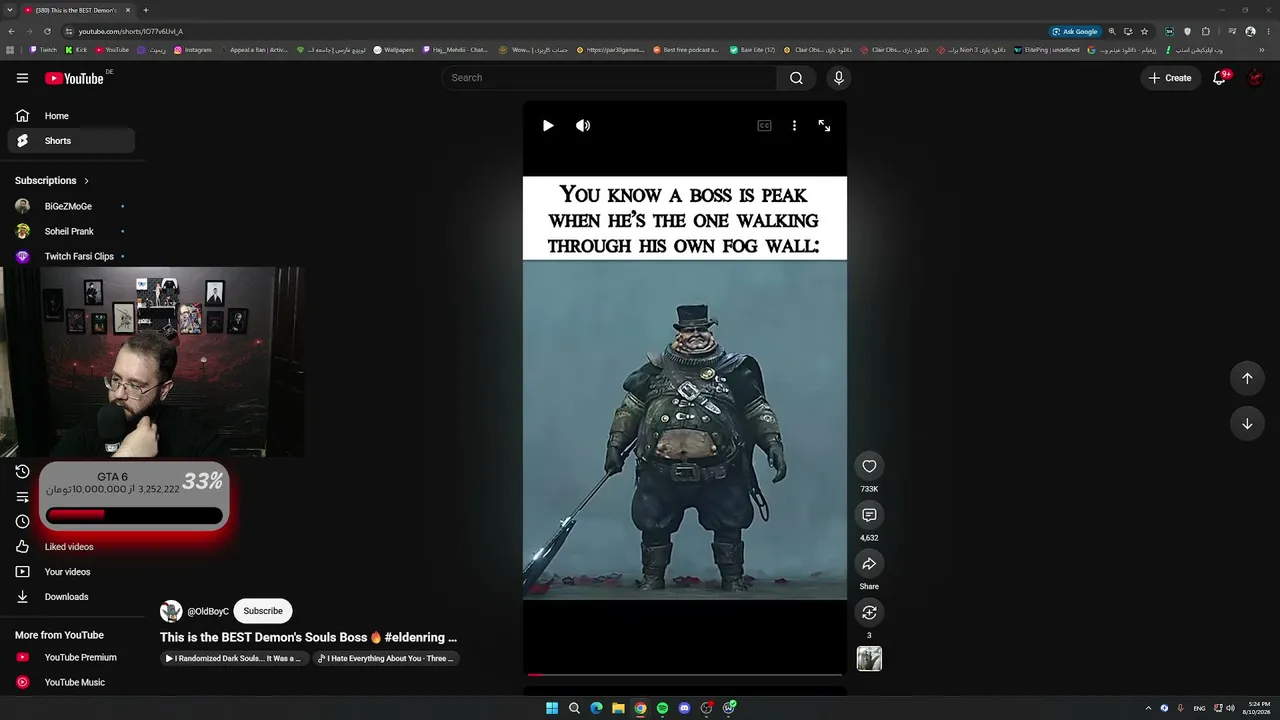Open the Wallpapers bookmark
Screen dimensions: 1280x720
pyautogui.click(x=394, y=50)
